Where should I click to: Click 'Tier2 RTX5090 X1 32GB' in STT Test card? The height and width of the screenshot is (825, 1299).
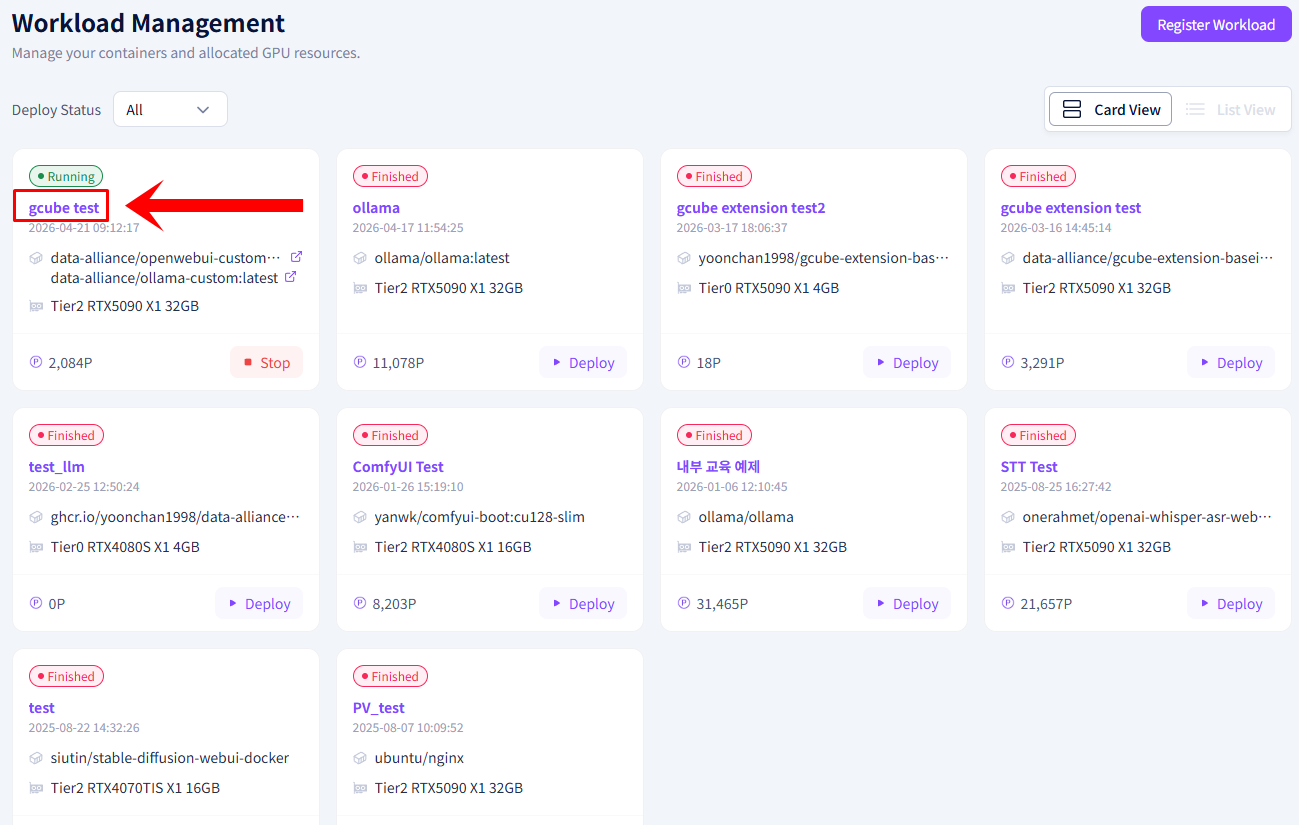click(x=1097, y=547)
